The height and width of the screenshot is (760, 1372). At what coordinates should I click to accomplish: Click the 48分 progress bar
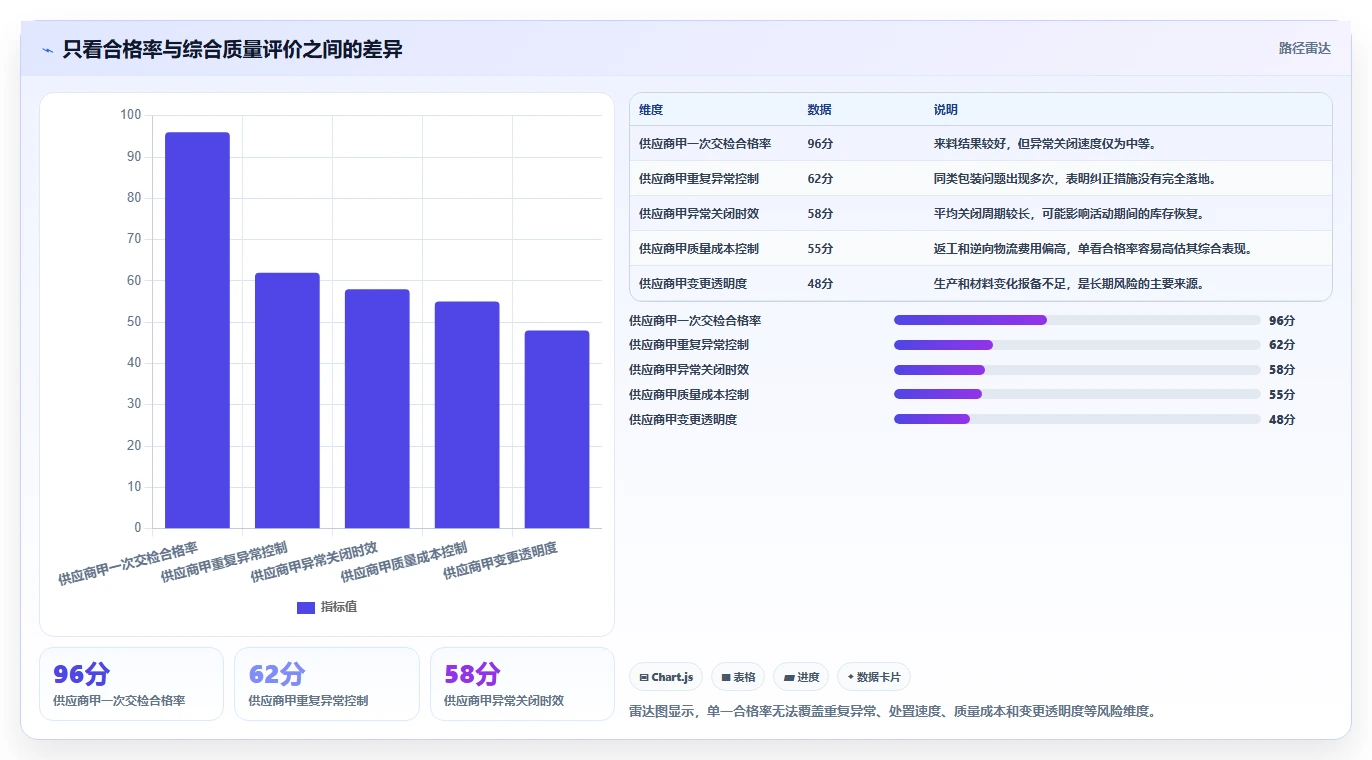1077,419
